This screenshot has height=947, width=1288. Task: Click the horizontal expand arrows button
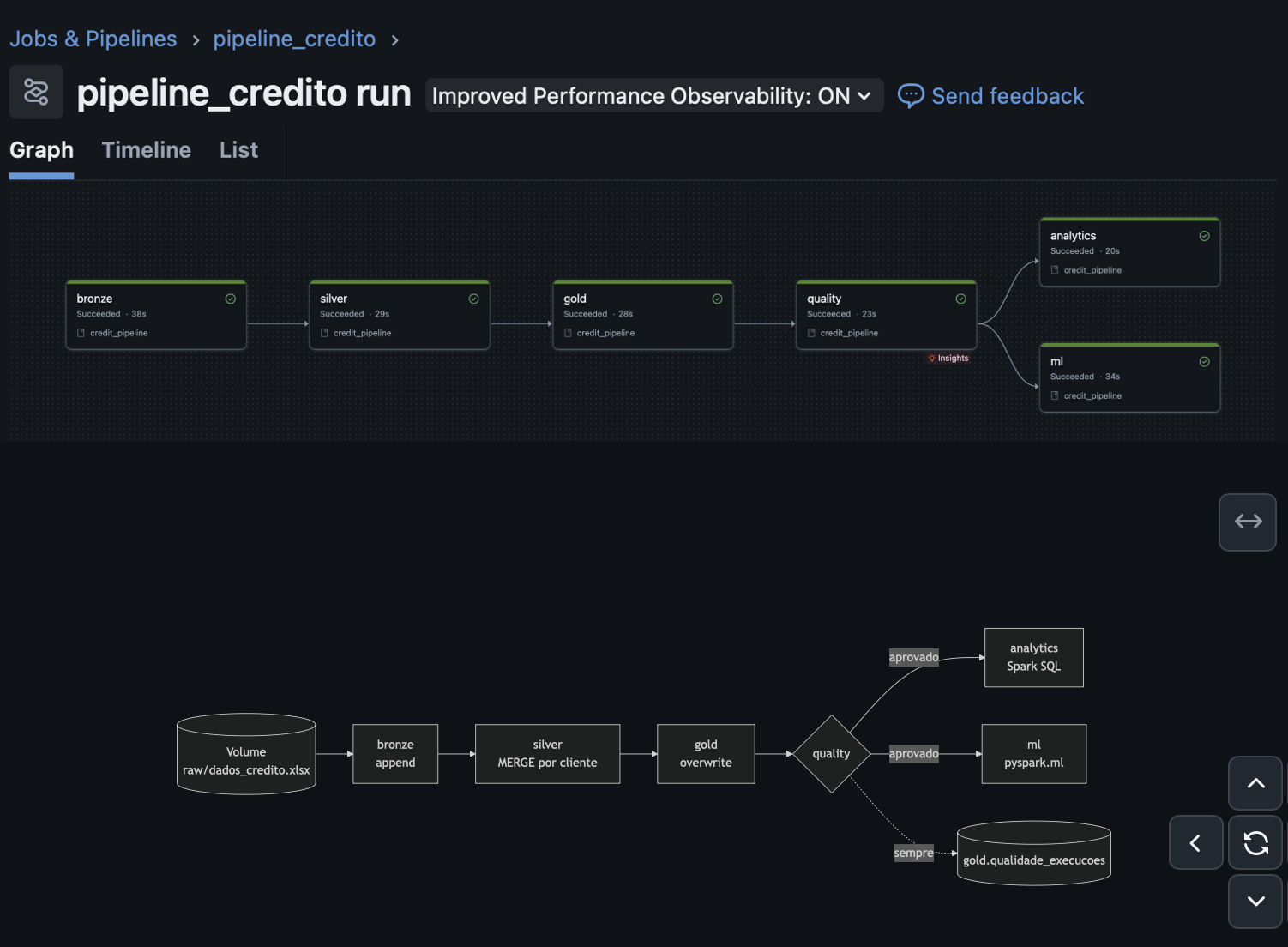click(1248, 522)
